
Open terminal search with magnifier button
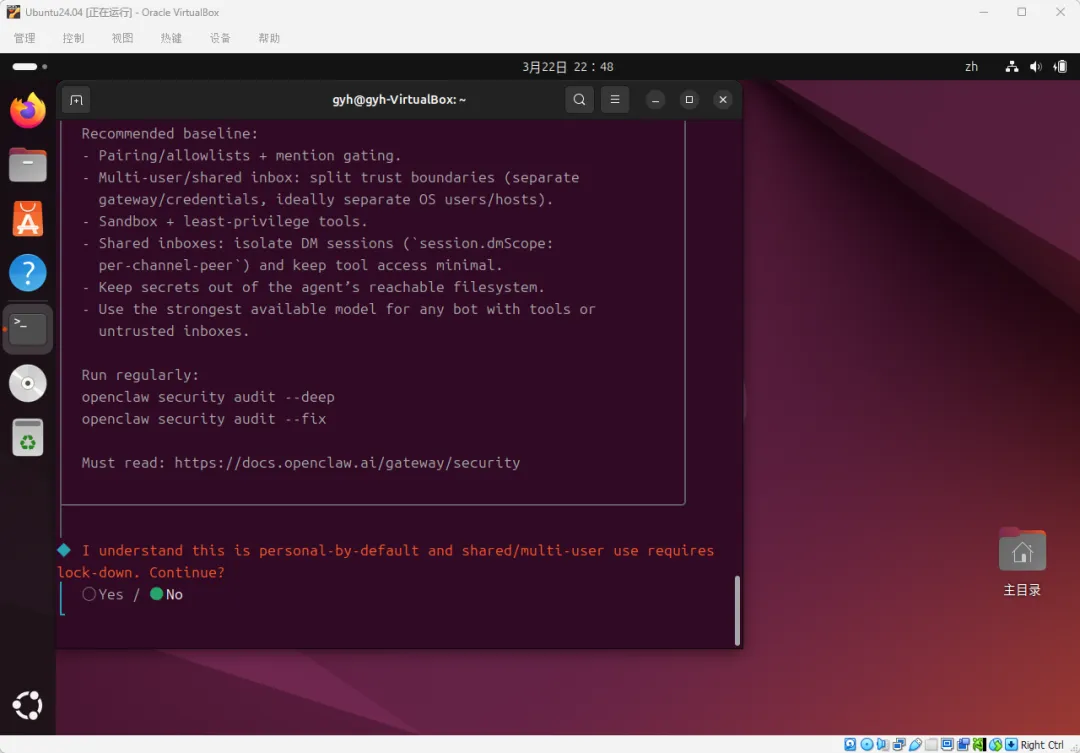(579, 100)
